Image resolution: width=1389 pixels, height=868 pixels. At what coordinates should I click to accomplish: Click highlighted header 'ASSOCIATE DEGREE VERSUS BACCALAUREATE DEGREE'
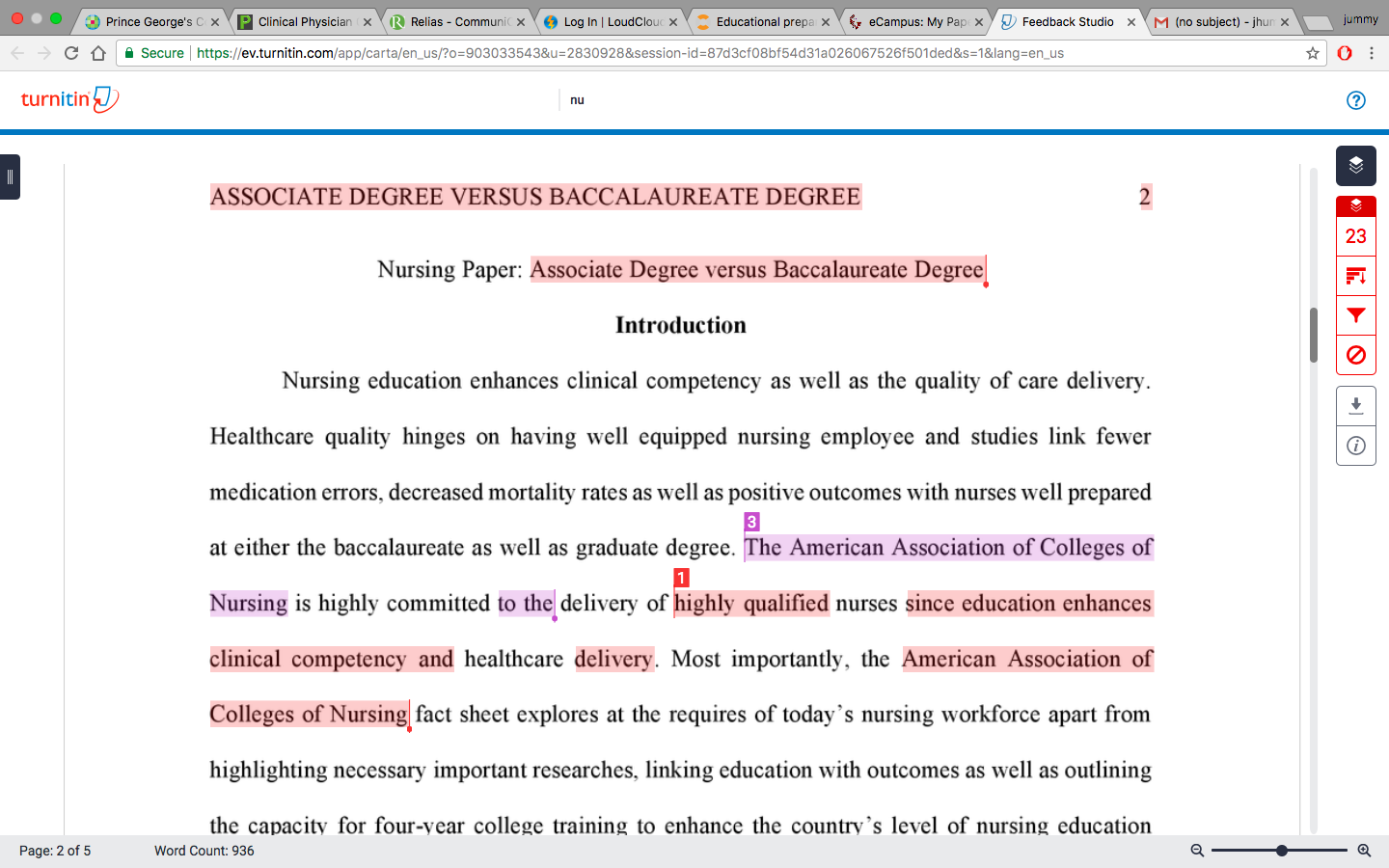click(535, 197)
